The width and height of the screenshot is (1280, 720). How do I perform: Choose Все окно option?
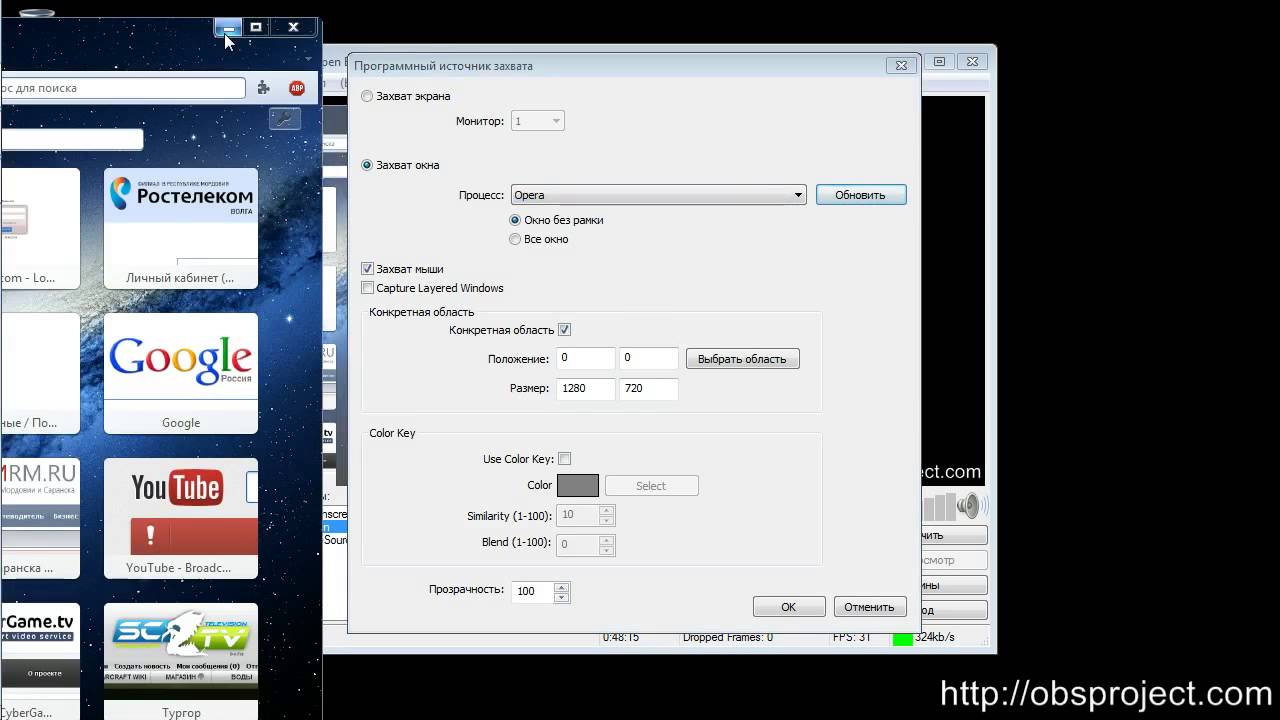coord(515,239)
